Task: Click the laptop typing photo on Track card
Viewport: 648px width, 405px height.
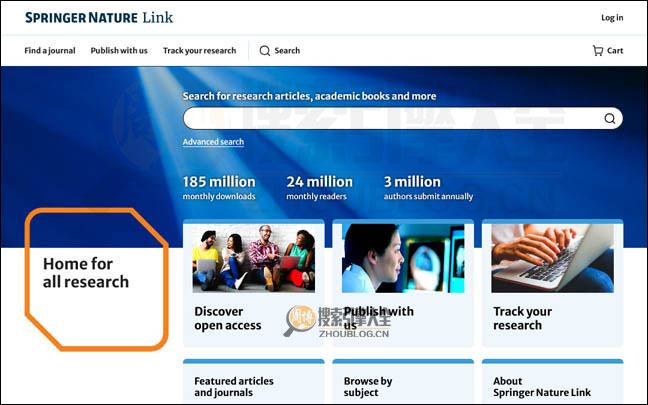Action: click(553, 258)
